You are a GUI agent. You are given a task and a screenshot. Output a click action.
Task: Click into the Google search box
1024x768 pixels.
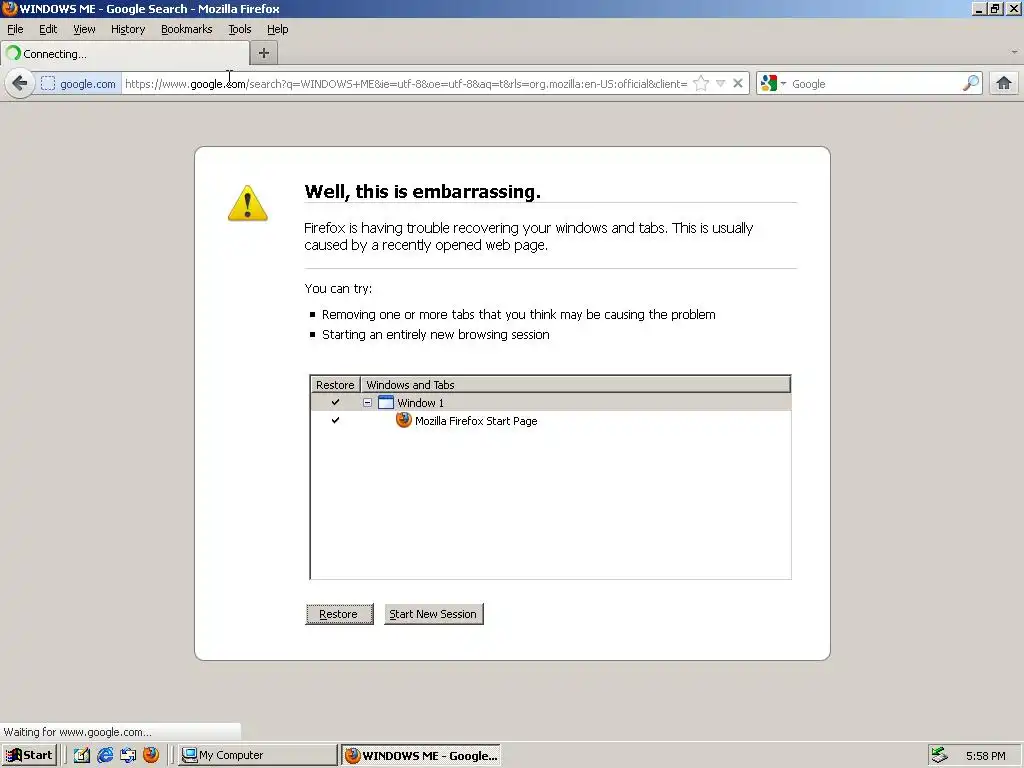874,84
